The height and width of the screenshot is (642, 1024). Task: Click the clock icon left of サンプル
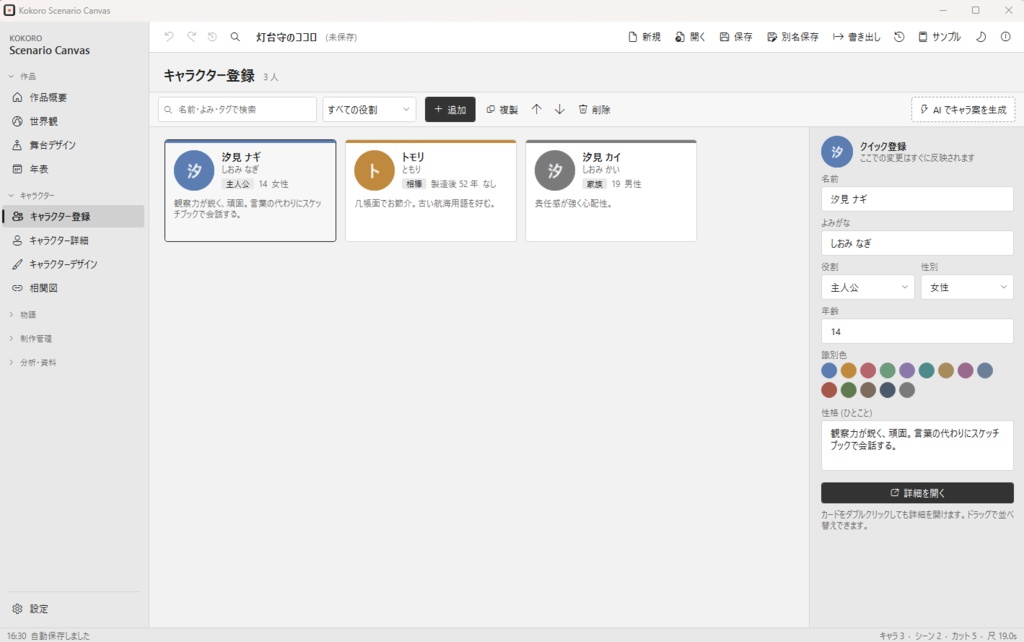pos(899,37)
